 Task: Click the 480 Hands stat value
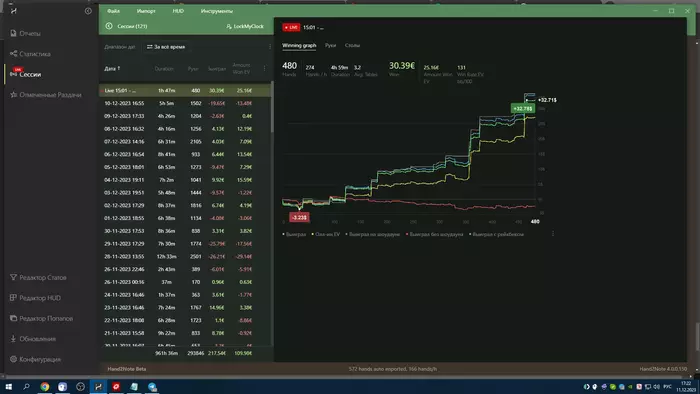point(289,66)
